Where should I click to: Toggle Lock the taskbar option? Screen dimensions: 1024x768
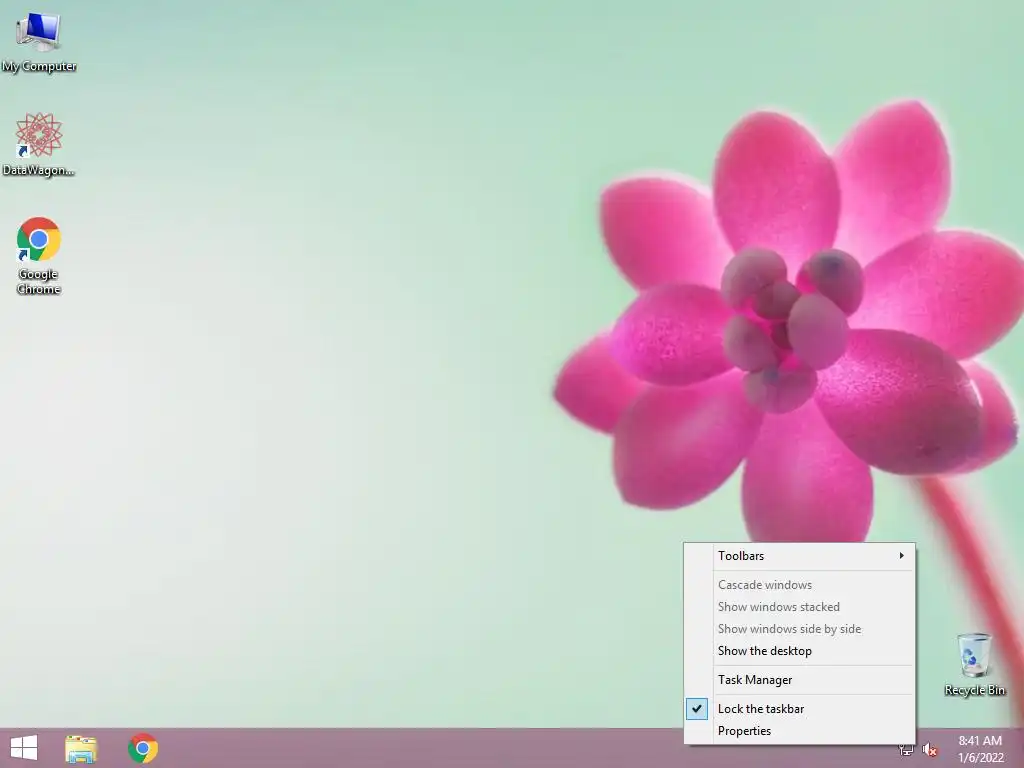click(800, 709)
